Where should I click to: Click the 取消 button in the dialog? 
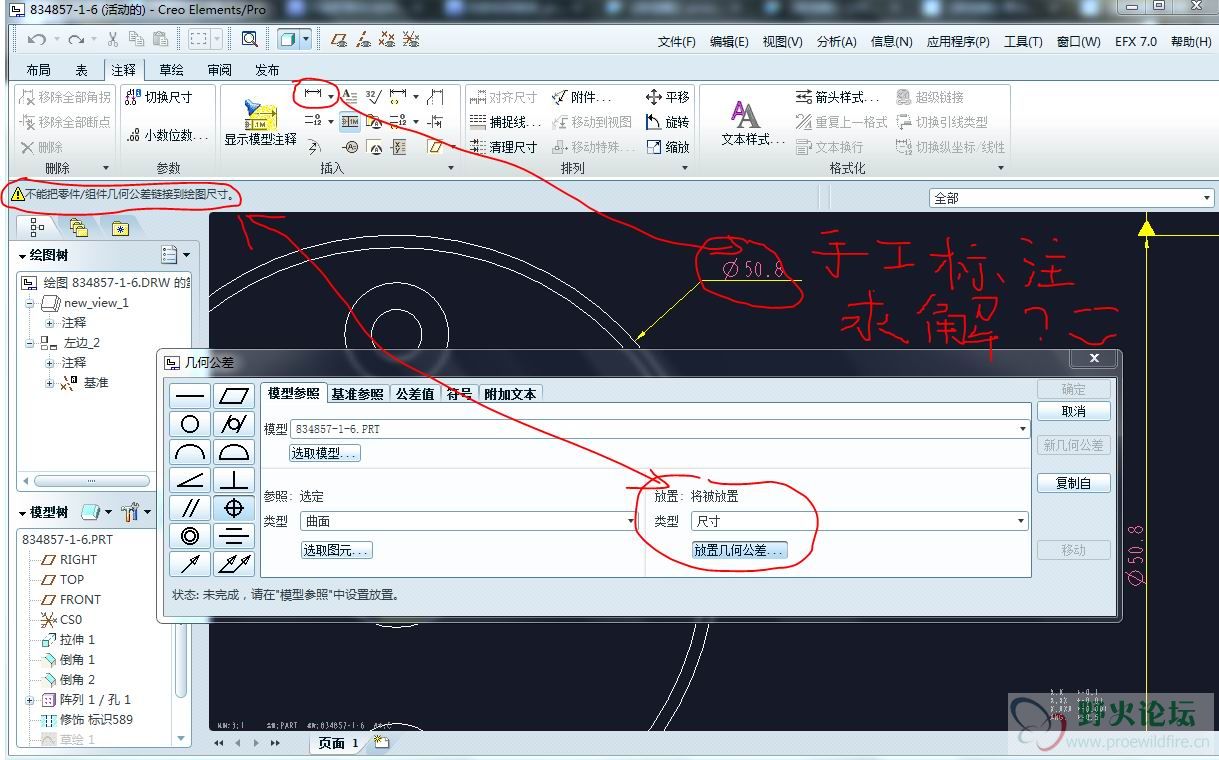1073,411
